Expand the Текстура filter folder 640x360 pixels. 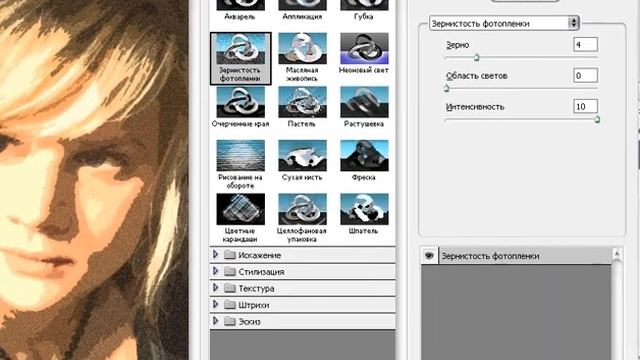coord(216,288)
